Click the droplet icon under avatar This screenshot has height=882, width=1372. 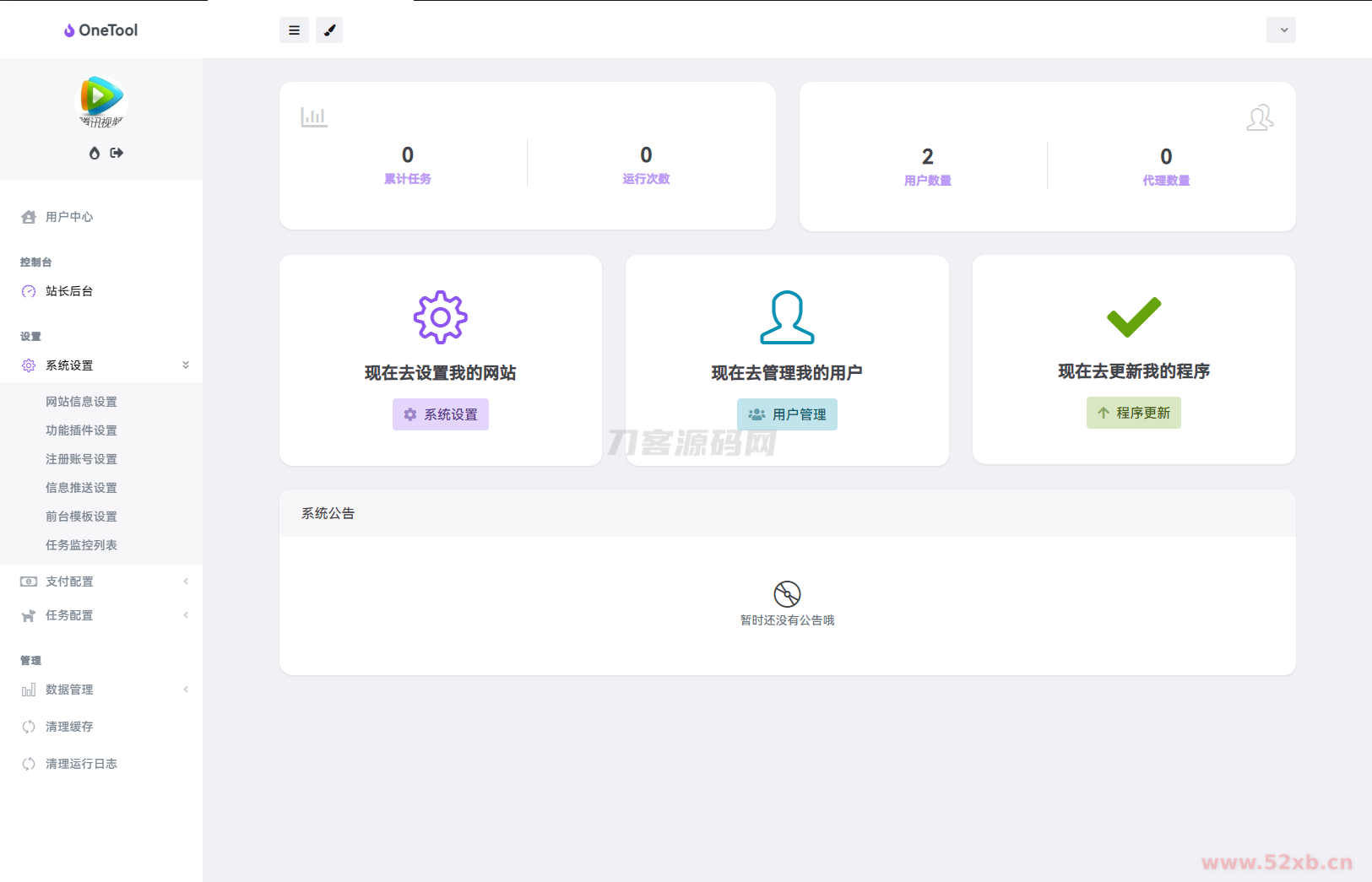(x=95, y=153)
